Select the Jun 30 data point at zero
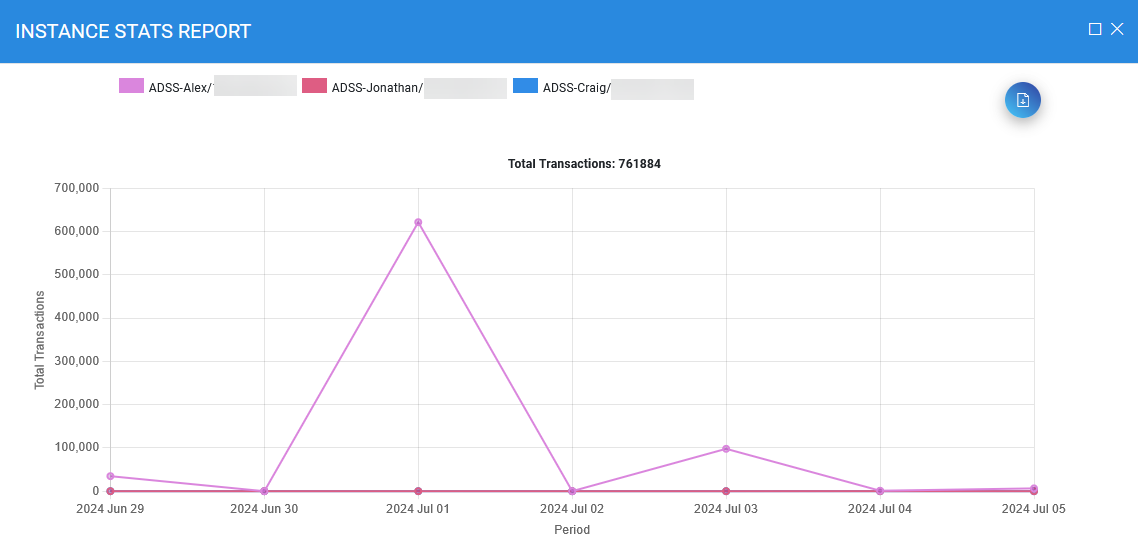The height and width of the screenshot is (549, 1138). (264, 491)
